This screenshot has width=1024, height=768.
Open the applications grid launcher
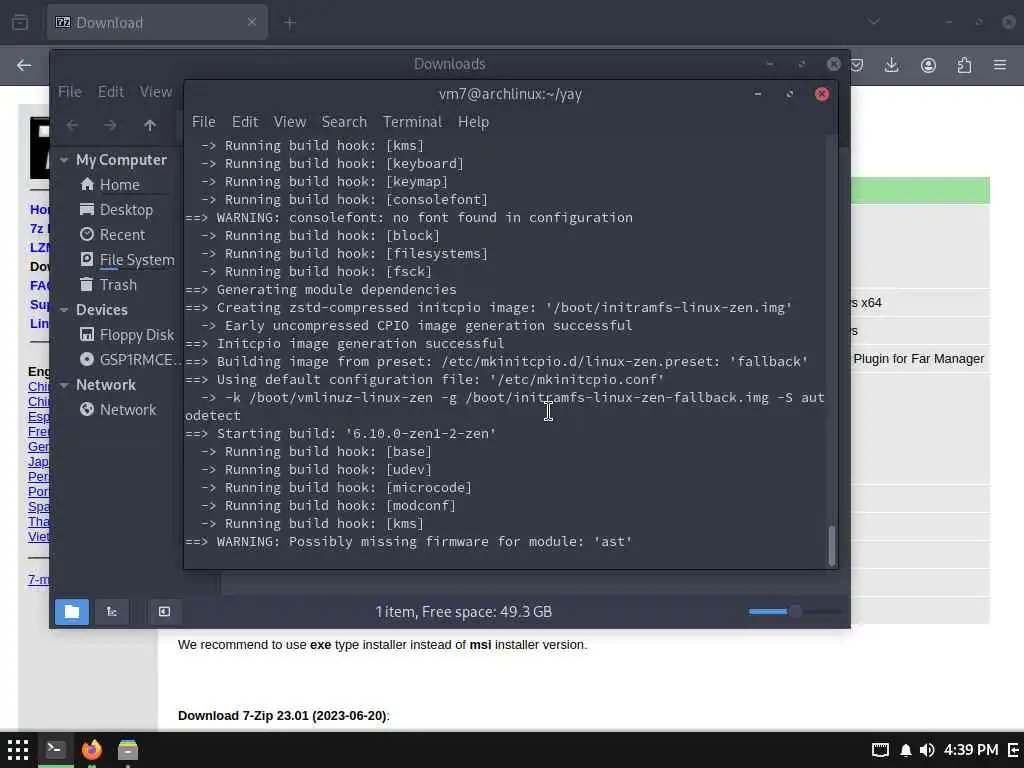[18, 750]
